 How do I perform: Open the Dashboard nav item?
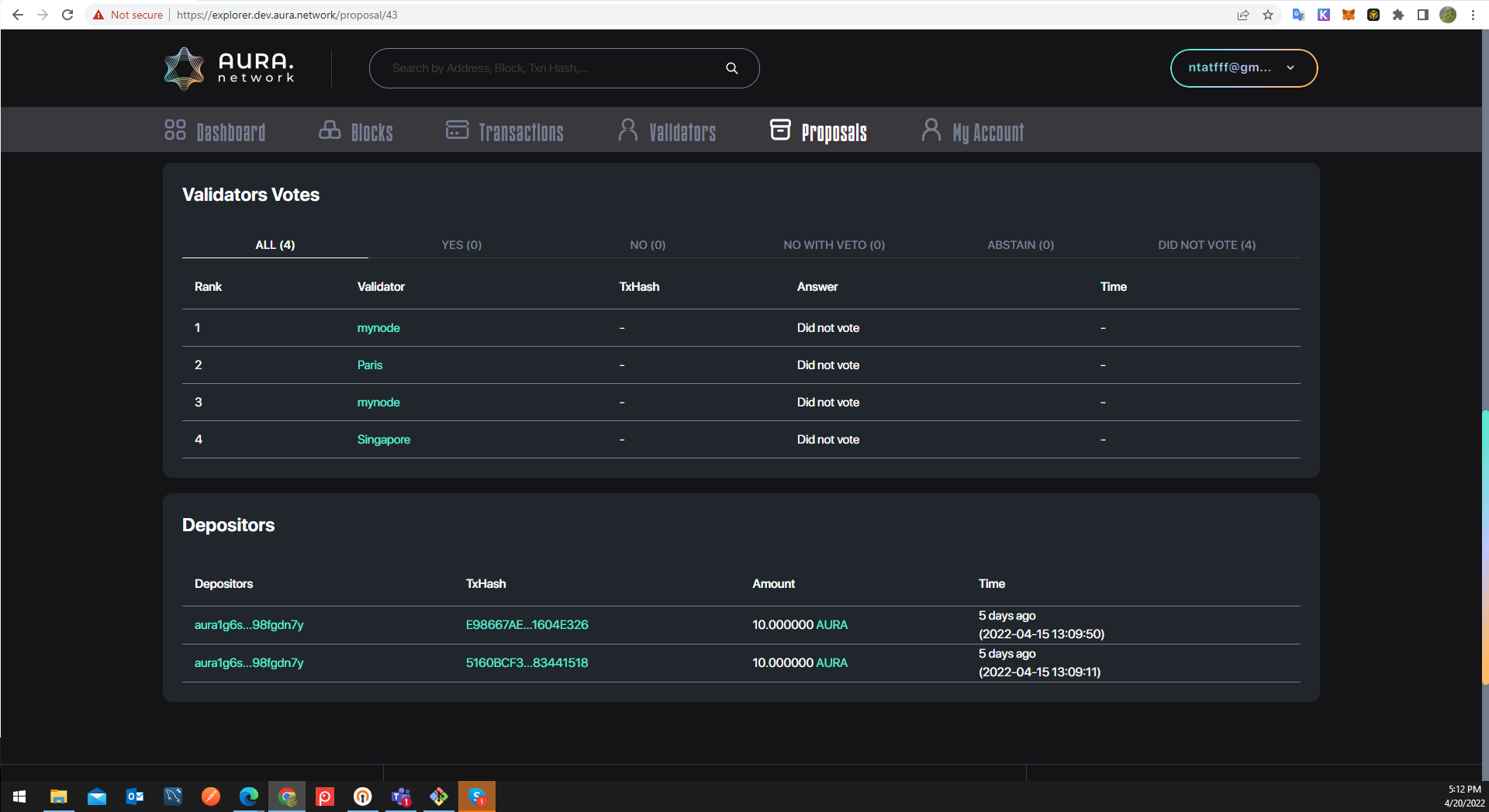point(215,131)
